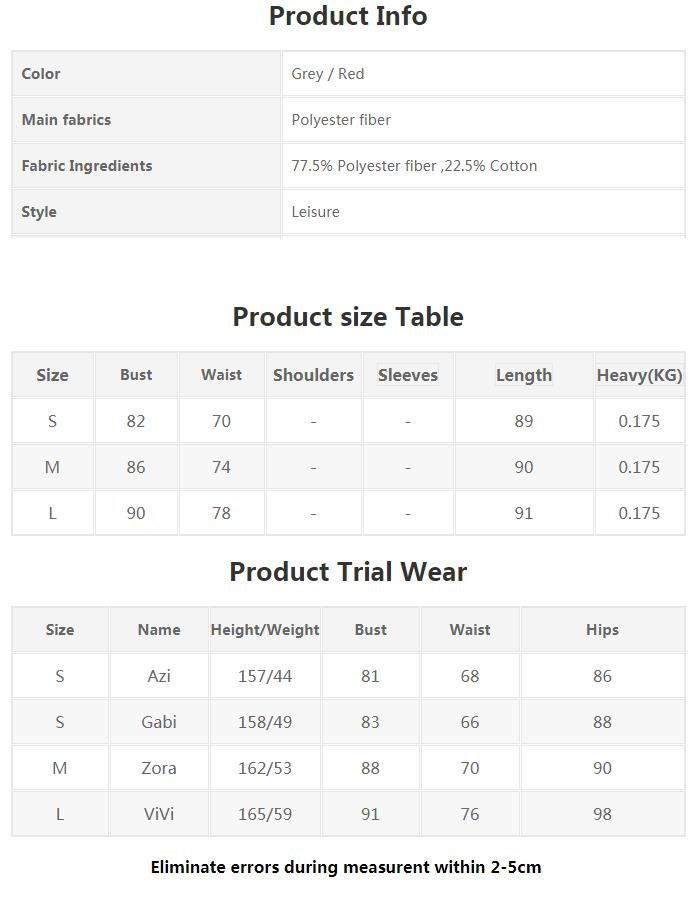Click the Product Trial Wear heading
The image size is (700, 899).
coord(348,572)
